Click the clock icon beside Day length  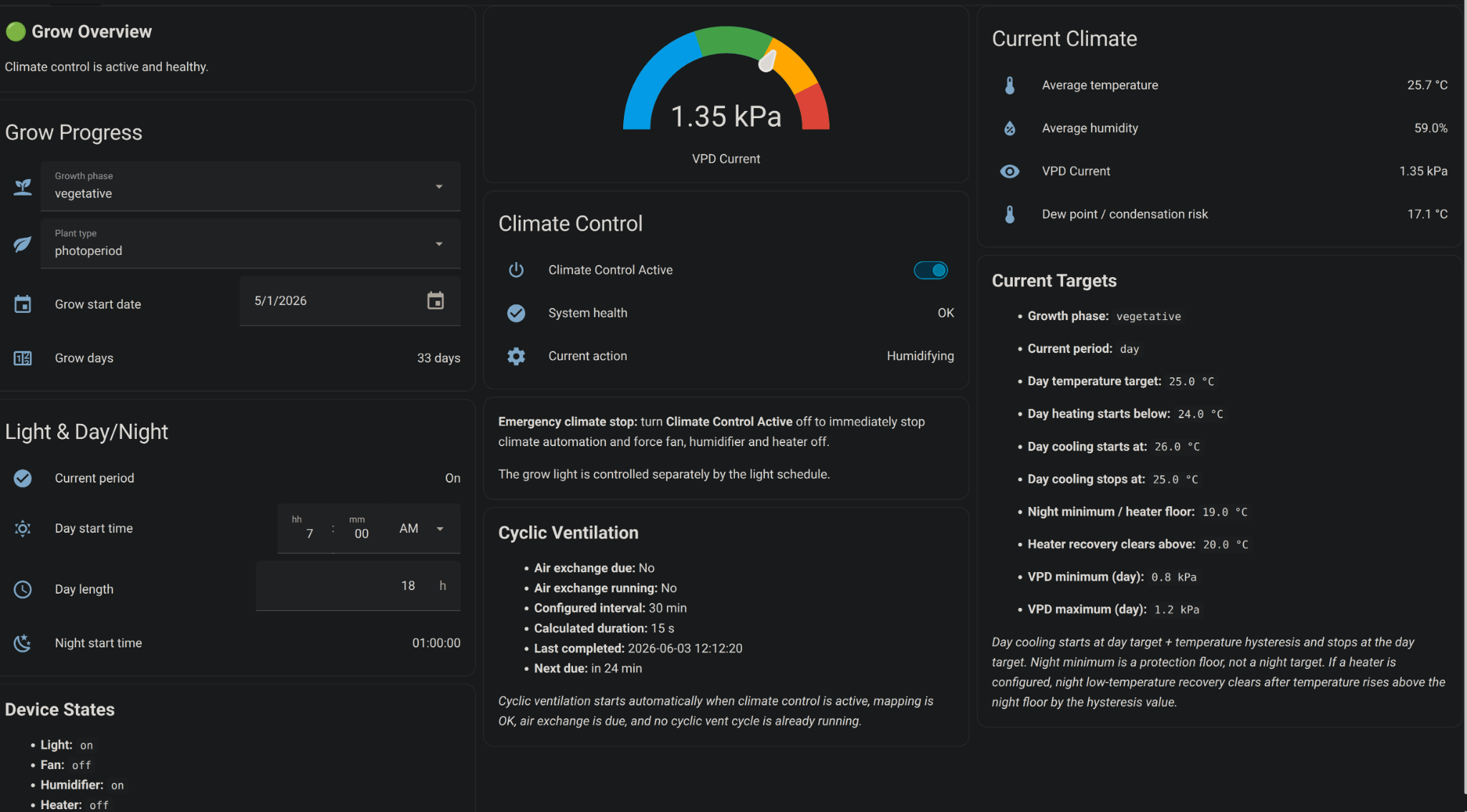pyautogui.click(x=23, y=589)
